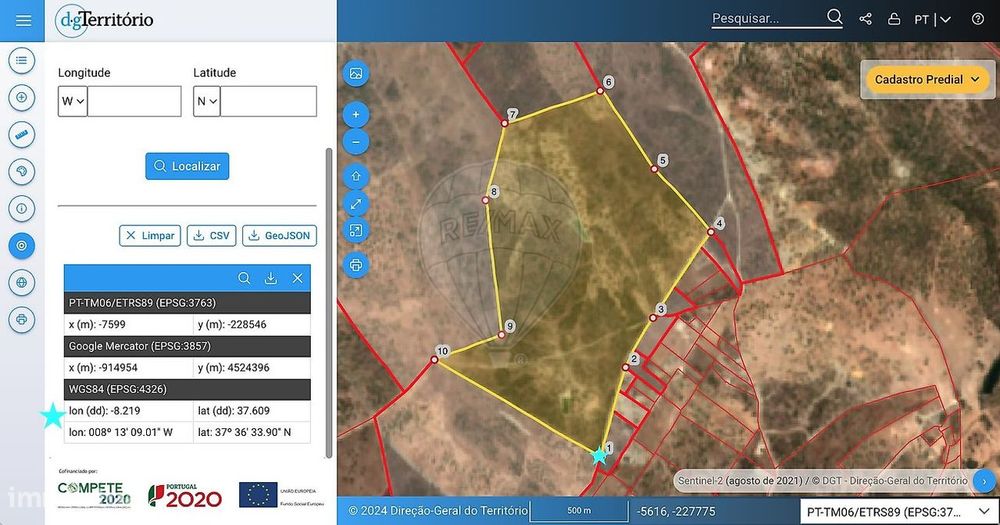Click the Limpar button

[150, 235]
